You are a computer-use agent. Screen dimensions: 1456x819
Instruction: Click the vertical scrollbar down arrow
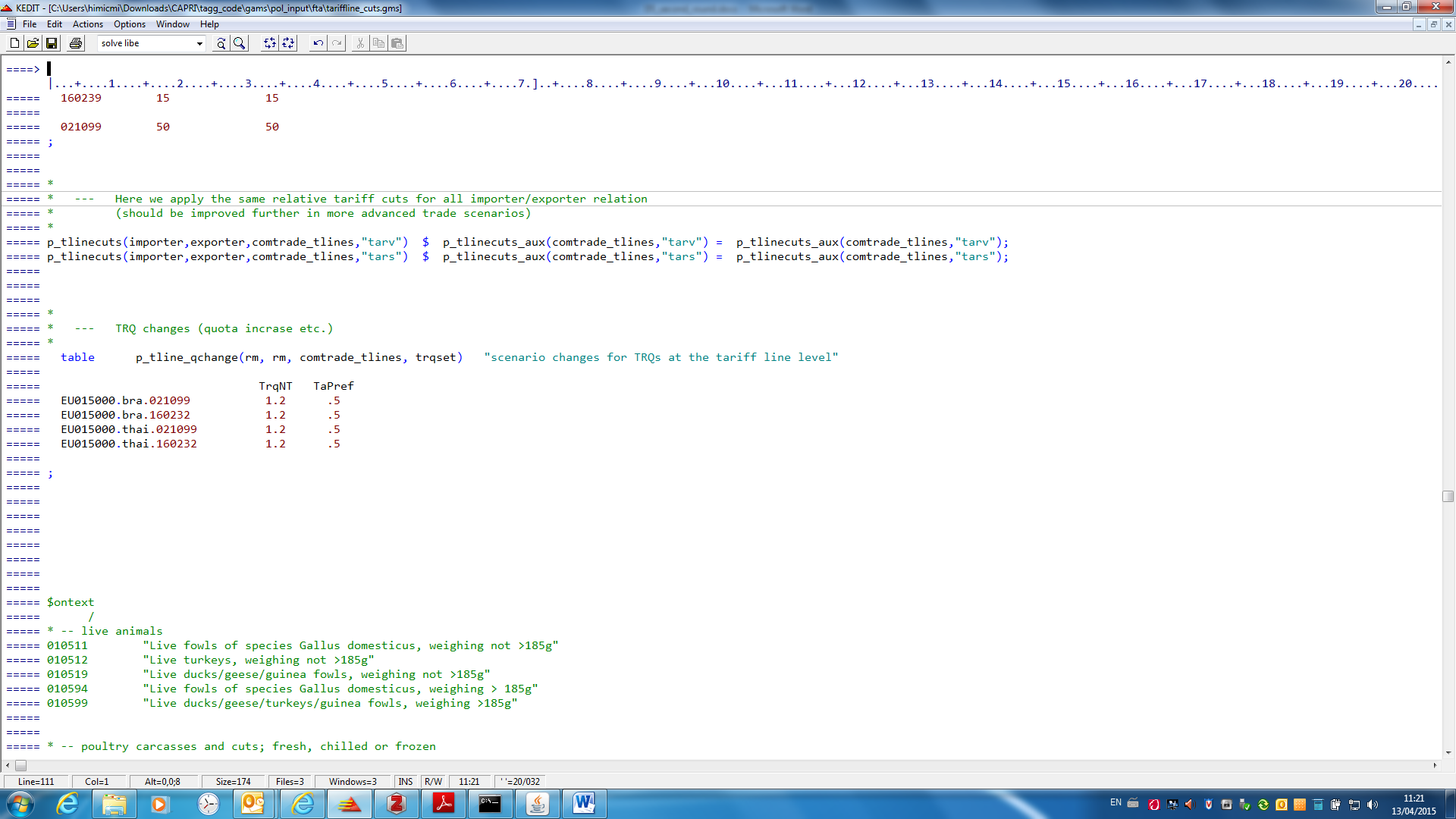(1448, 752)
